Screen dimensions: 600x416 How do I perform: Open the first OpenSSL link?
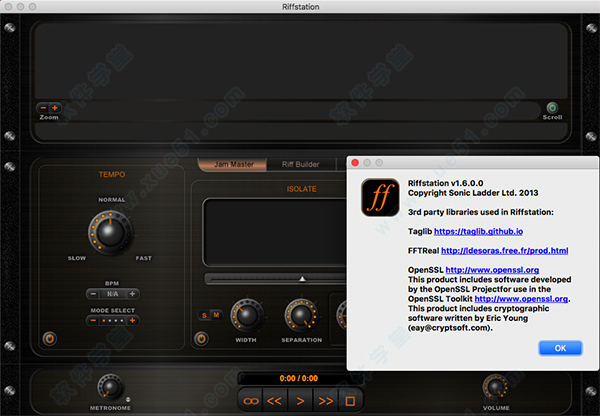click(492, 270)
